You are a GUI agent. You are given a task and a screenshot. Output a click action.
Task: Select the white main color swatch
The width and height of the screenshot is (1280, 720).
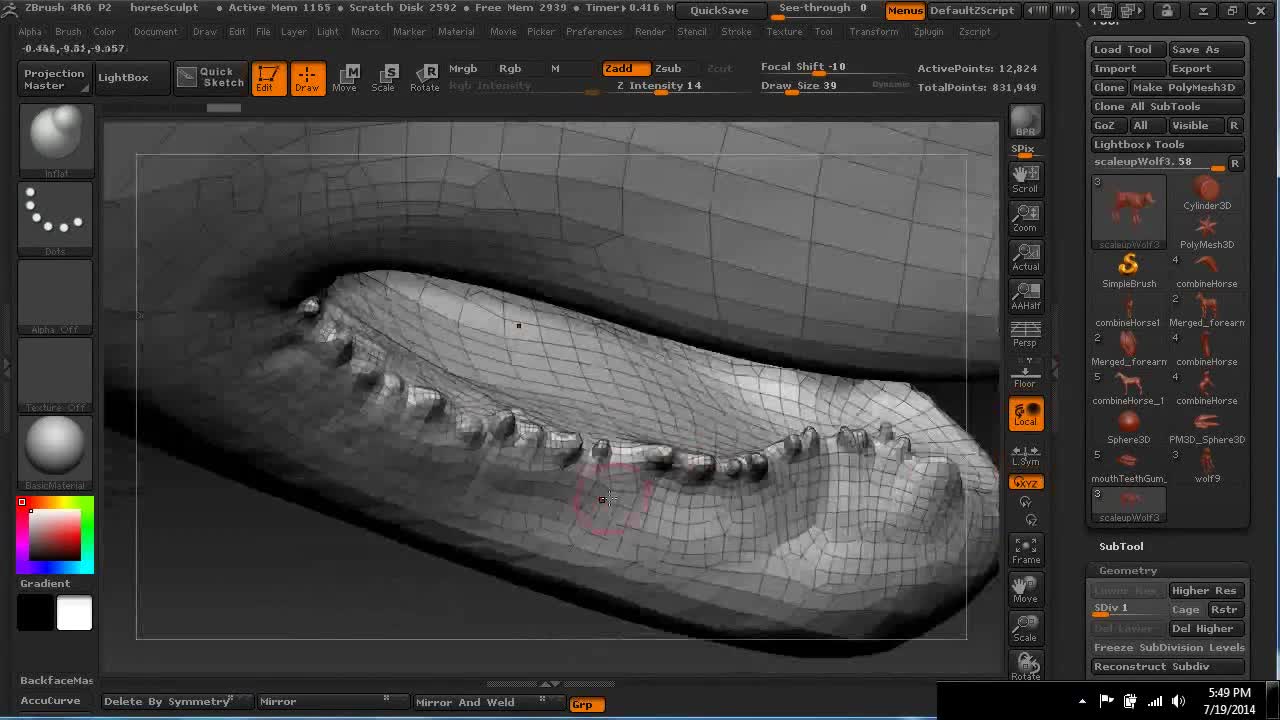pyautogui.click(x=74, y=613)
